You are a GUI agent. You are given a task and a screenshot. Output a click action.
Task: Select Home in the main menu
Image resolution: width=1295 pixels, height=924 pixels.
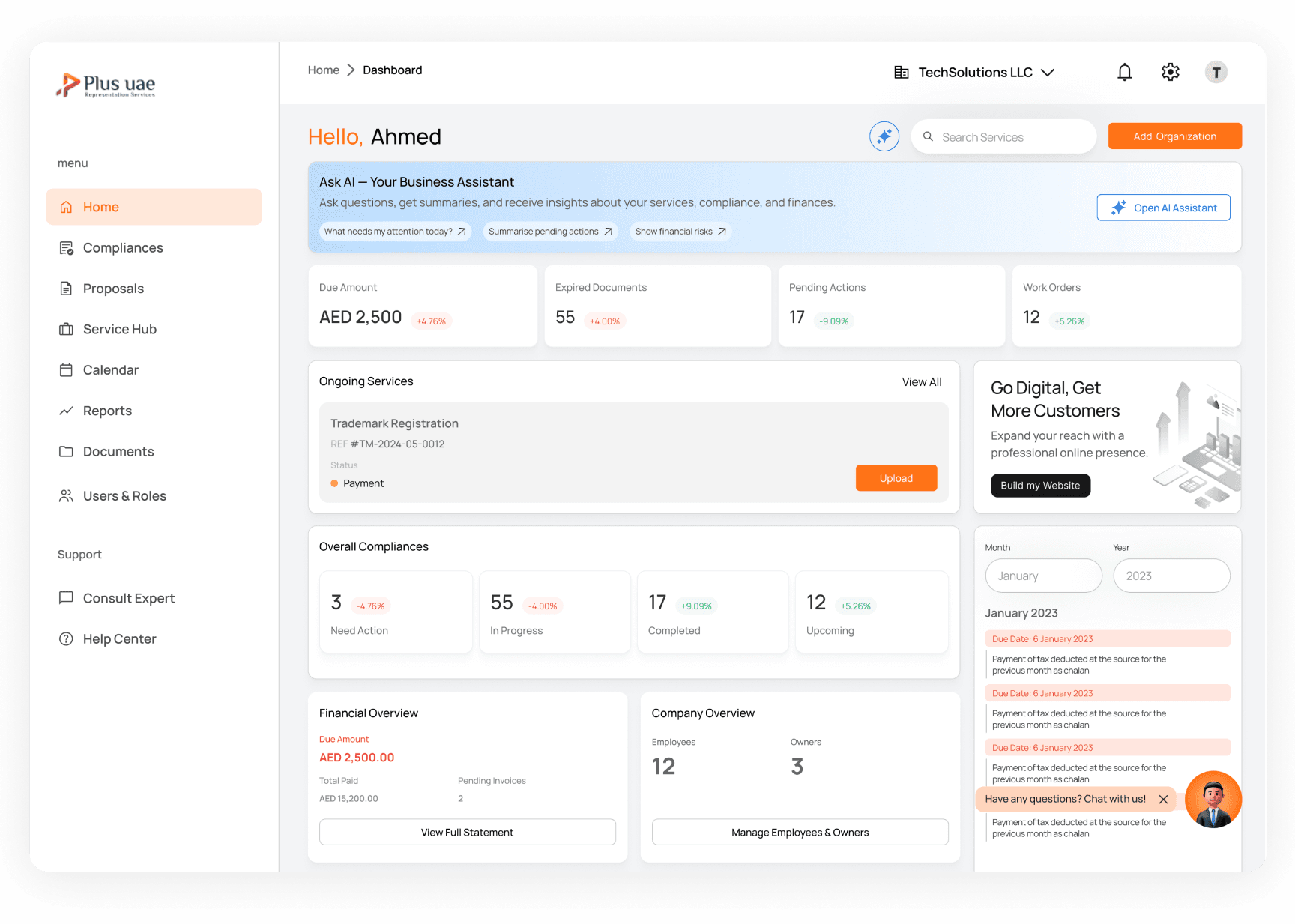coord(100,206)
